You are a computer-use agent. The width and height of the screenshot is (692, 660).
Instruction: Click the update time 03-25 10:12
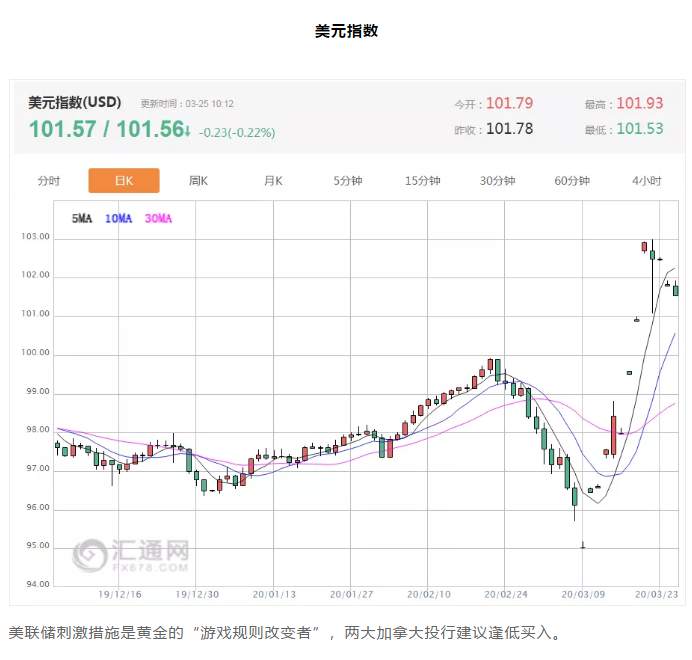click(x=210, y=104)
